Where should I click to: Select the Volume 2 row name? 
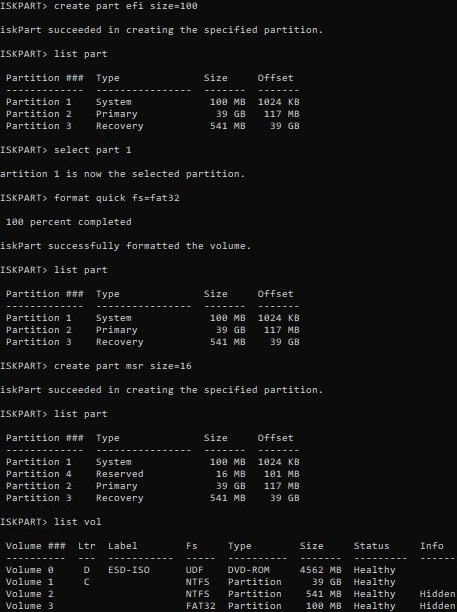click(30, 594)
